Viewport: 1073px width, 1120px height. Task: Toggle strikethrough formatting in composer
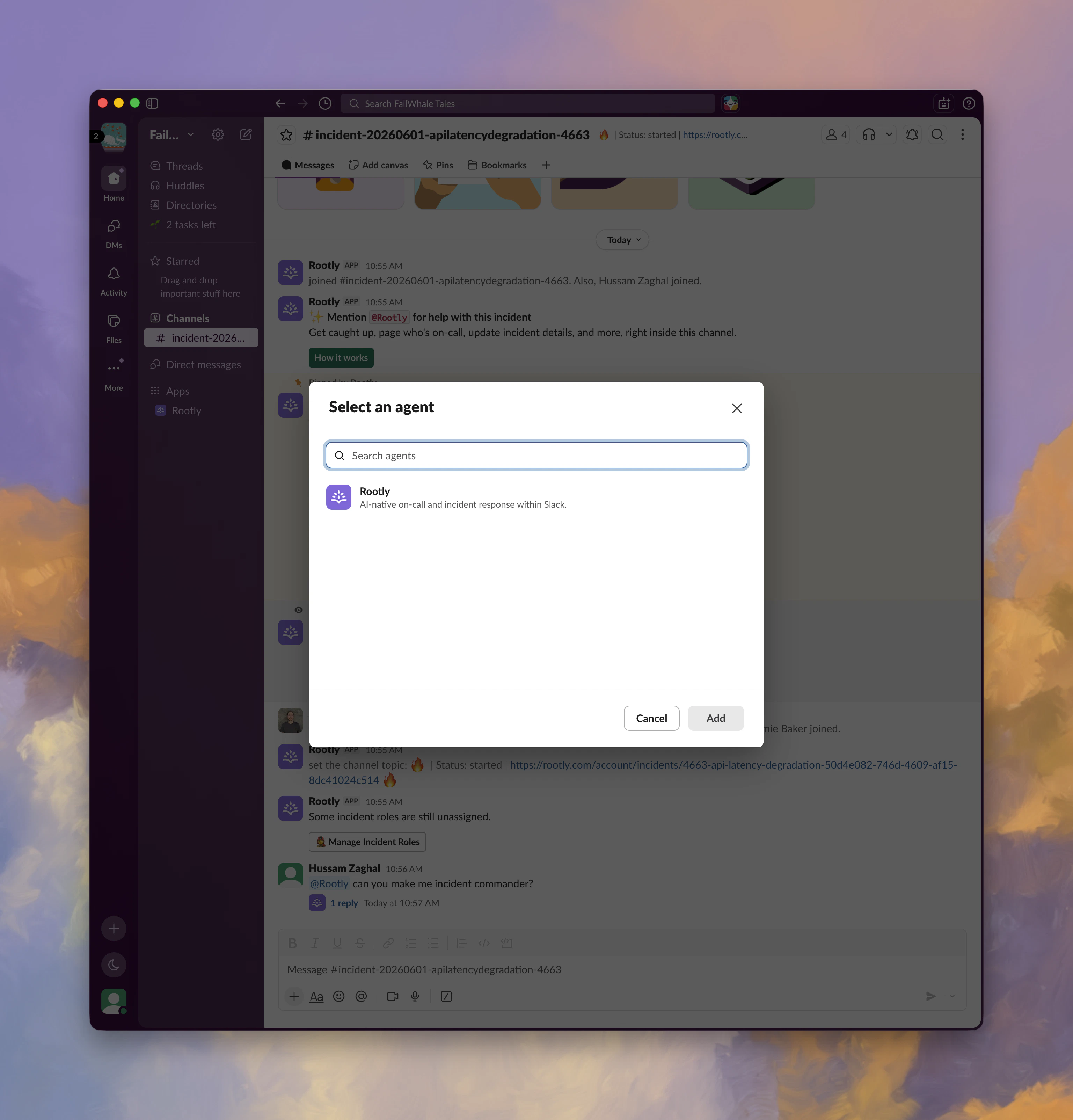click(359, 944)
